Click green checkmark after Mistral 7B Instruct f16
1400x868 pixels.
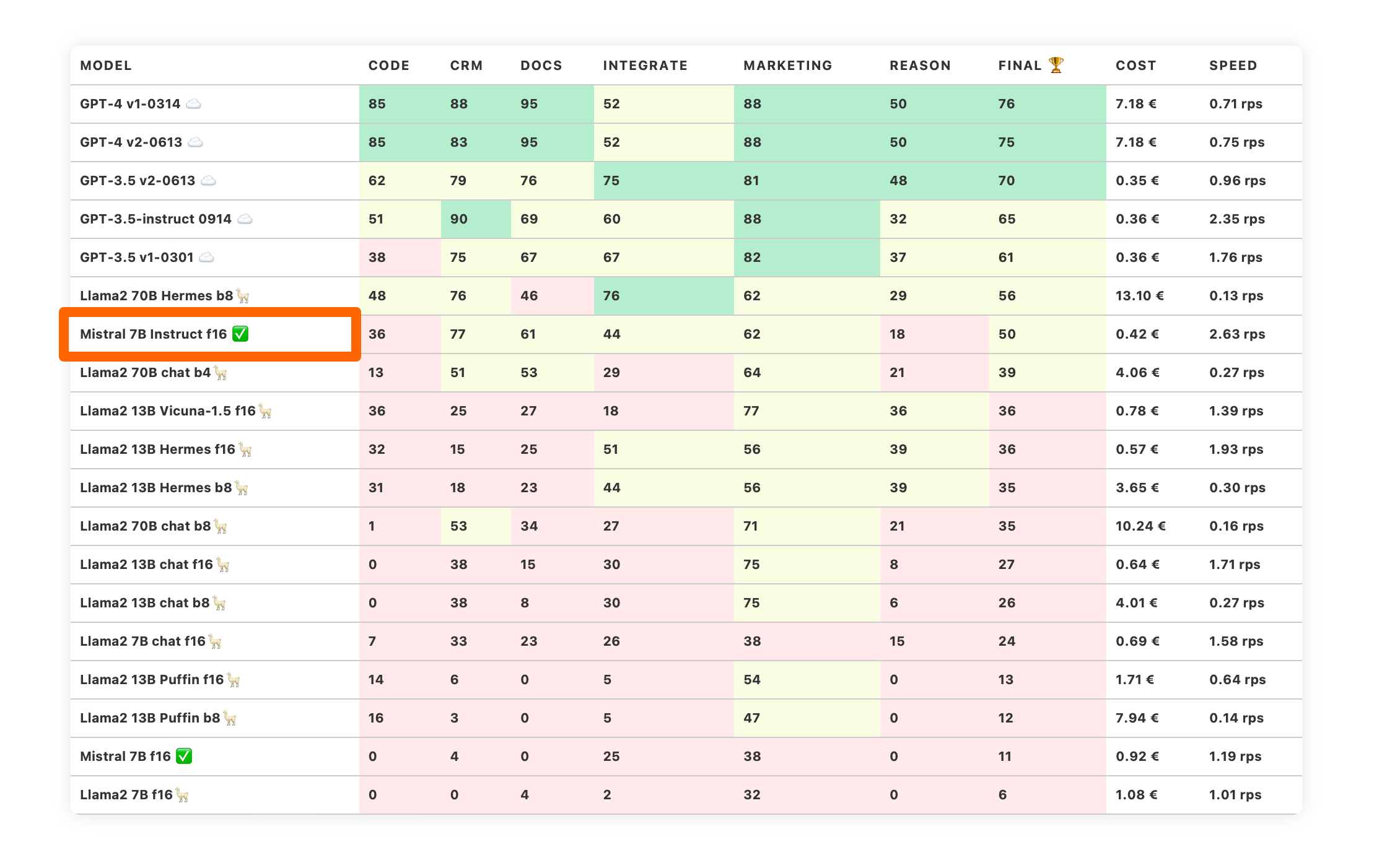(240, 334)
